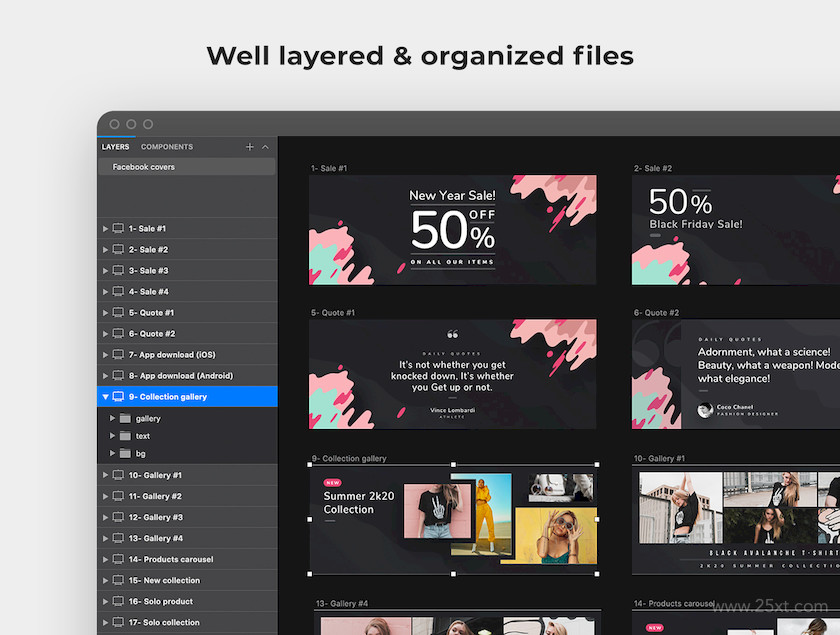Expand the 6- Quote #2 artboard
840x635 pixels.
[x=106, y=333]
